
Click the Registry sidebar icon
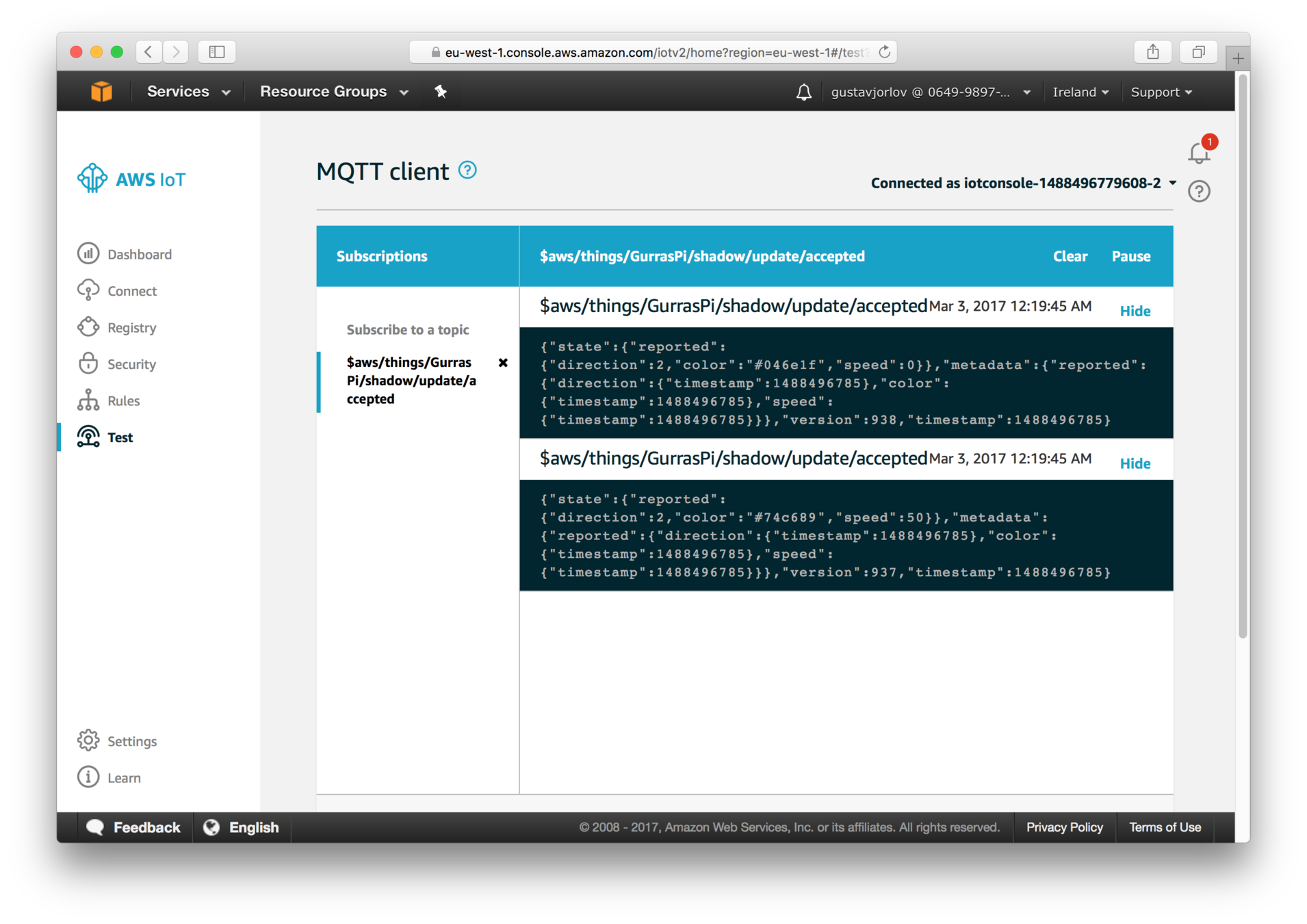88,327
